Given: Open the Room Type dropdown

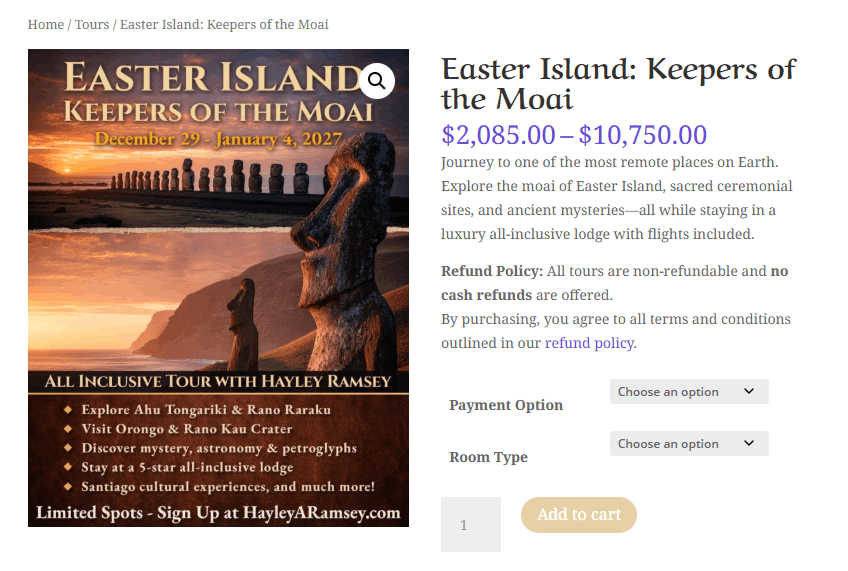Looking at the screenshot, I should click(688, 444).
